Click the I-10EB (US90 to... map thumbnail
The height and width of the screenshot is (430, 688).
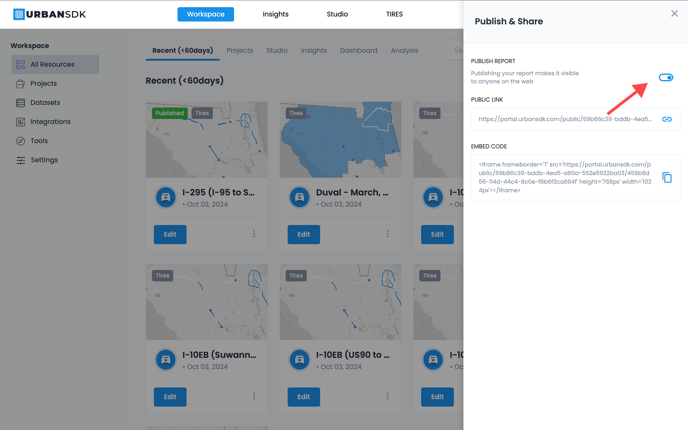(340, 302)
